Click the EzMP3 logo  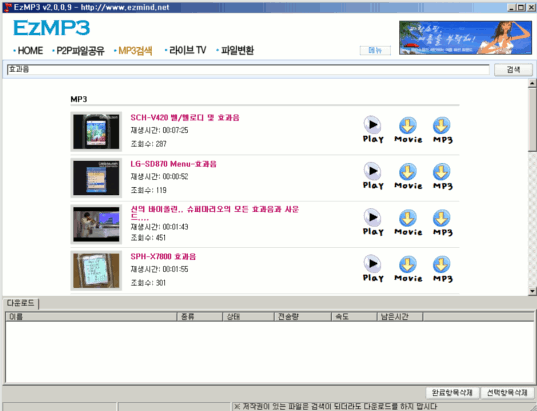pyautogui.click(x=52, y=28)
